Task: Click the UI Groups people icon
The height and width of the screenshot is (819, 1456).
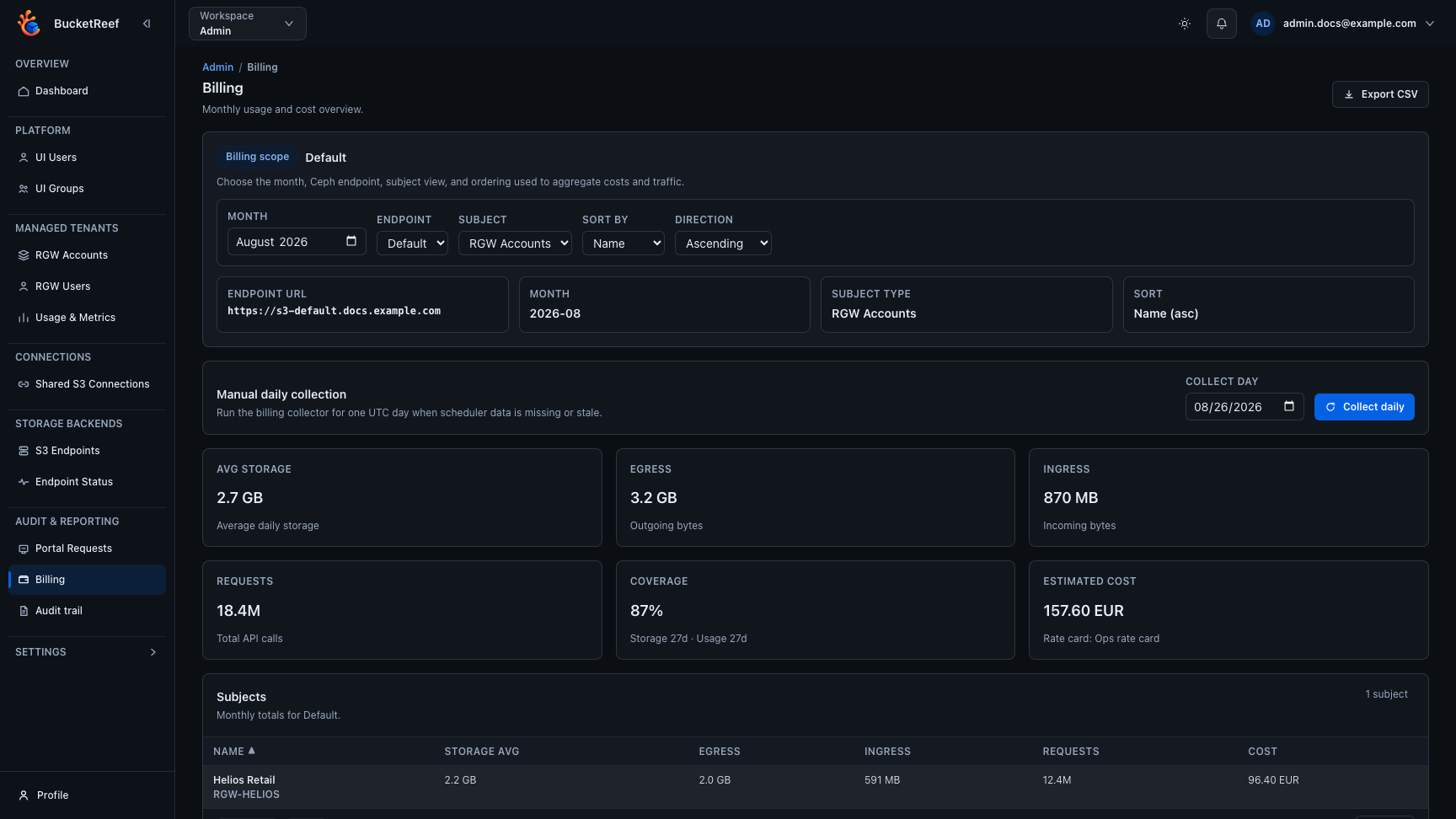Action: 24,189
